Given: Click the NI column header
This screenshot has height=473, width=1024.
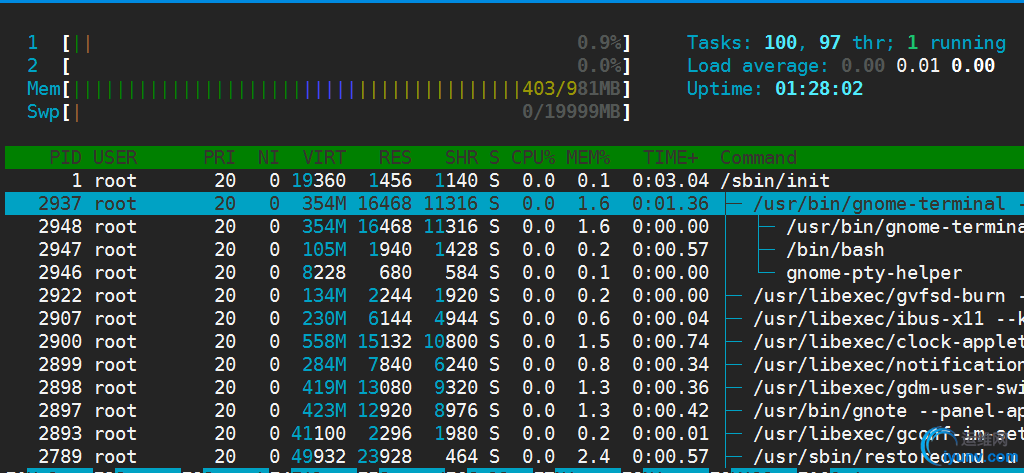Looking at the screenshot, I should 268,157.
